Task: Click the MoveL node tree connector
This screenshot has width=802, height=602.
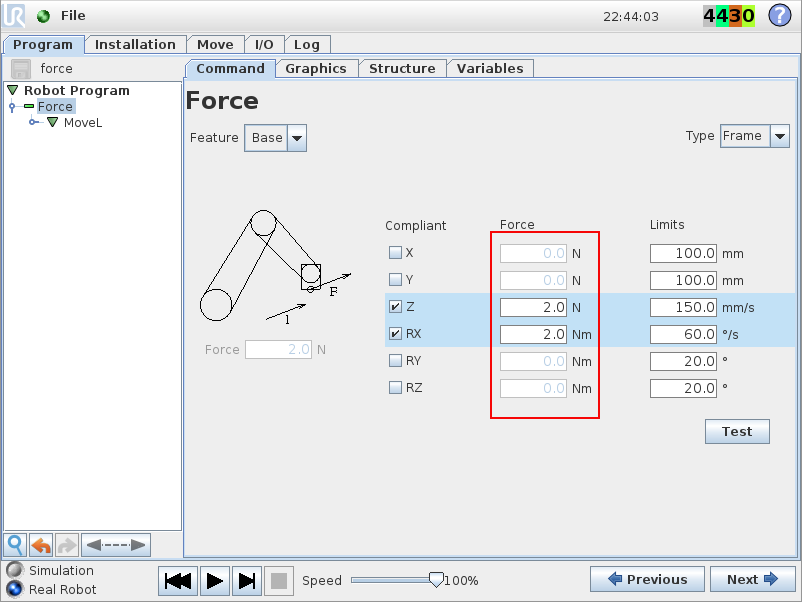Action: (x=33, y=122)
